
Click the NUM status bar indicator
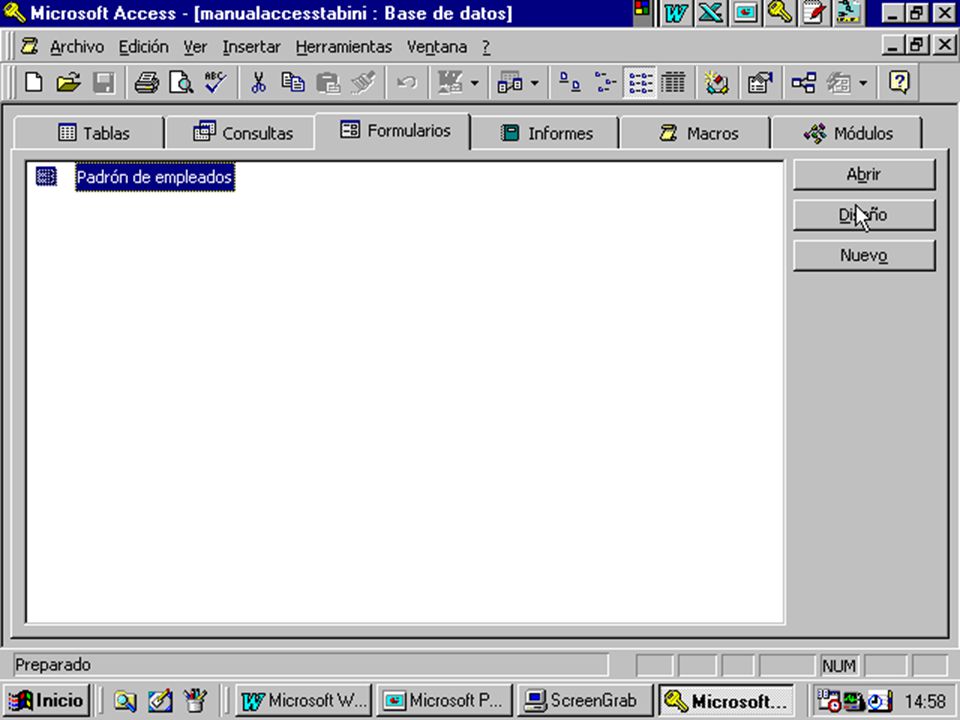point(839,666)
